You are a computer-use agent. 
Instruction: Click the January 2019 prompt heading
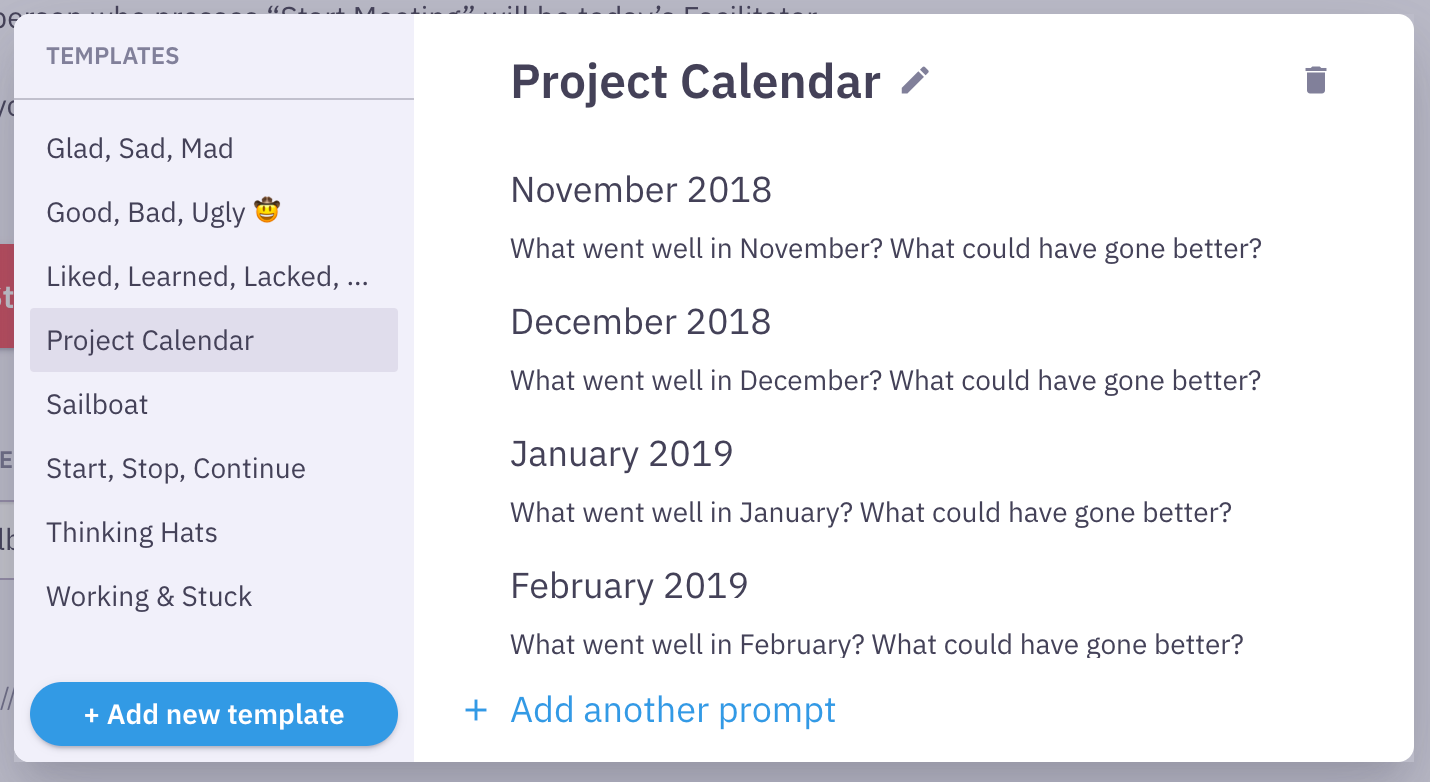tap(622, 454)
